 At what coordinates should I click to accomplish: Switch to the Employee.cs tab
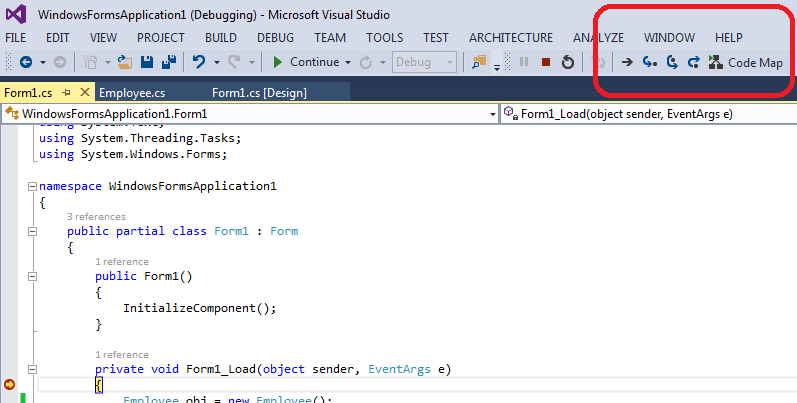point(132,92)
